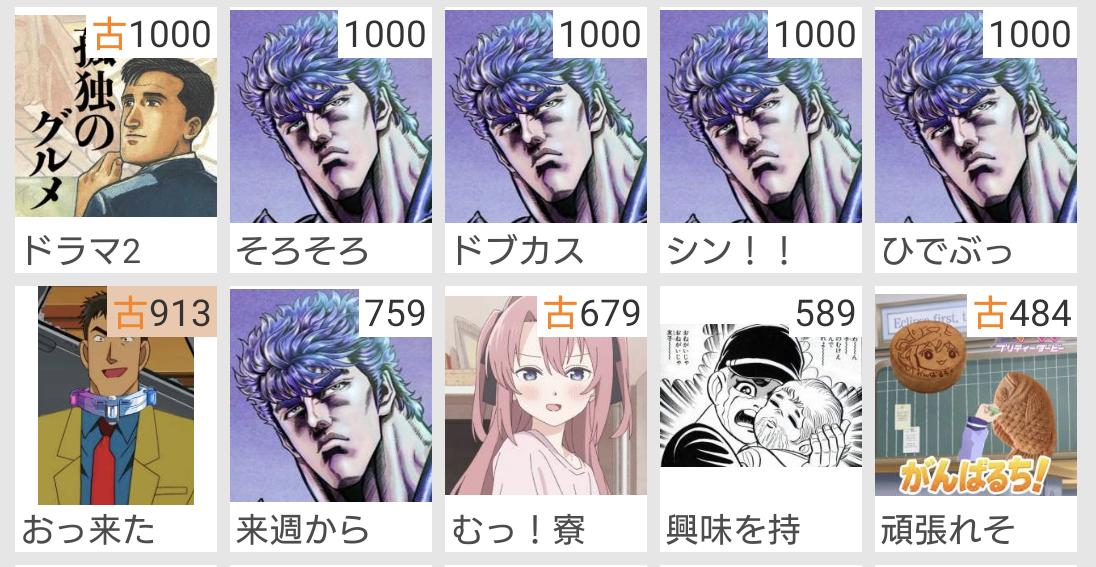Click the 古 badge beside 679
The image size is (1096, 567).
pos(560,312)
